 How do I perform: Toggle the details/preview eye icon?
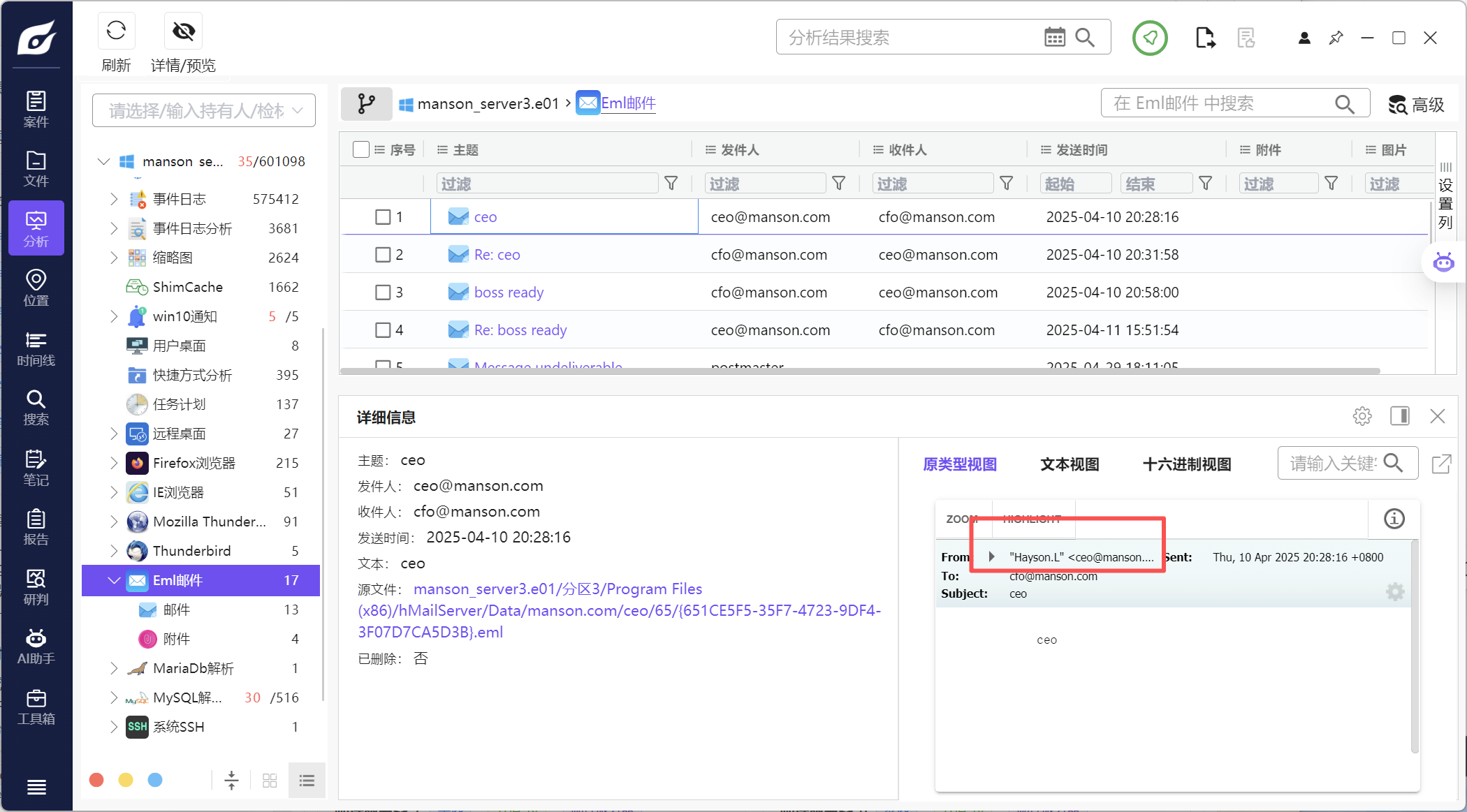(x=184, y=31)
